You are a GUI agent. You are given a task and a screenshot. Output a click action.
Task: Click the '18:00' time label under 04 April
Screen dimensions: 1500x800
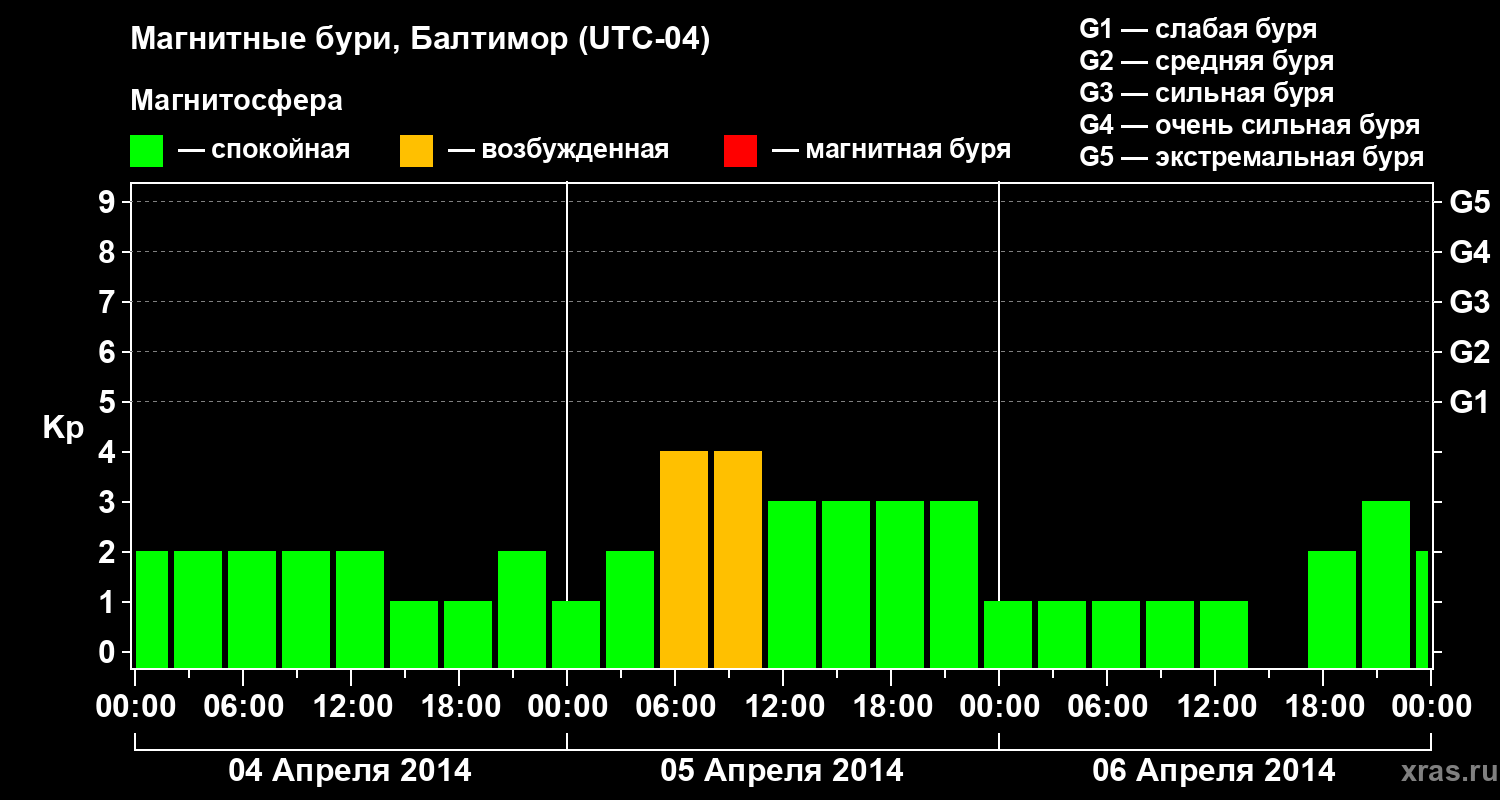click(460, 707)
